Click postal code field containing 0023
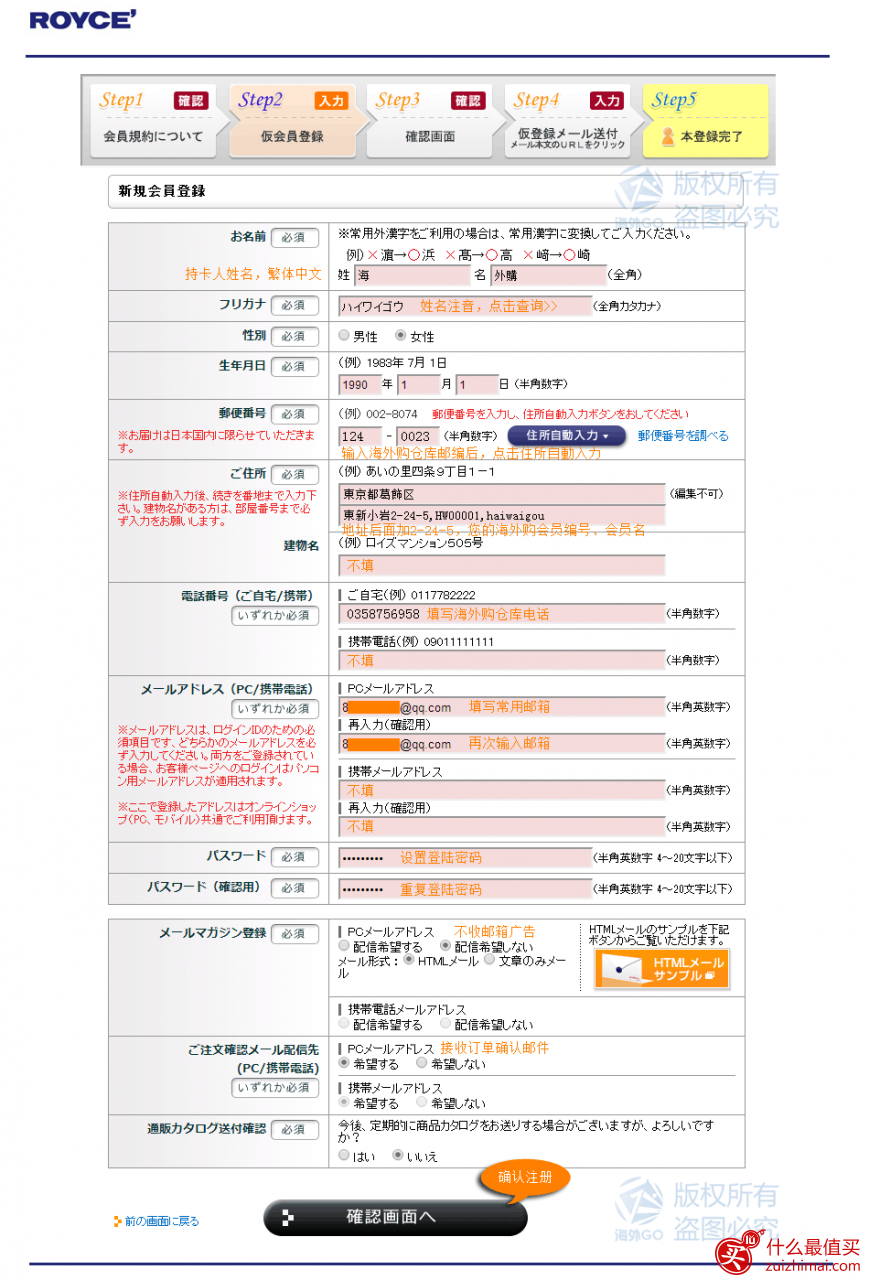Screen dimensions: 869x1280 click(418, 436)
